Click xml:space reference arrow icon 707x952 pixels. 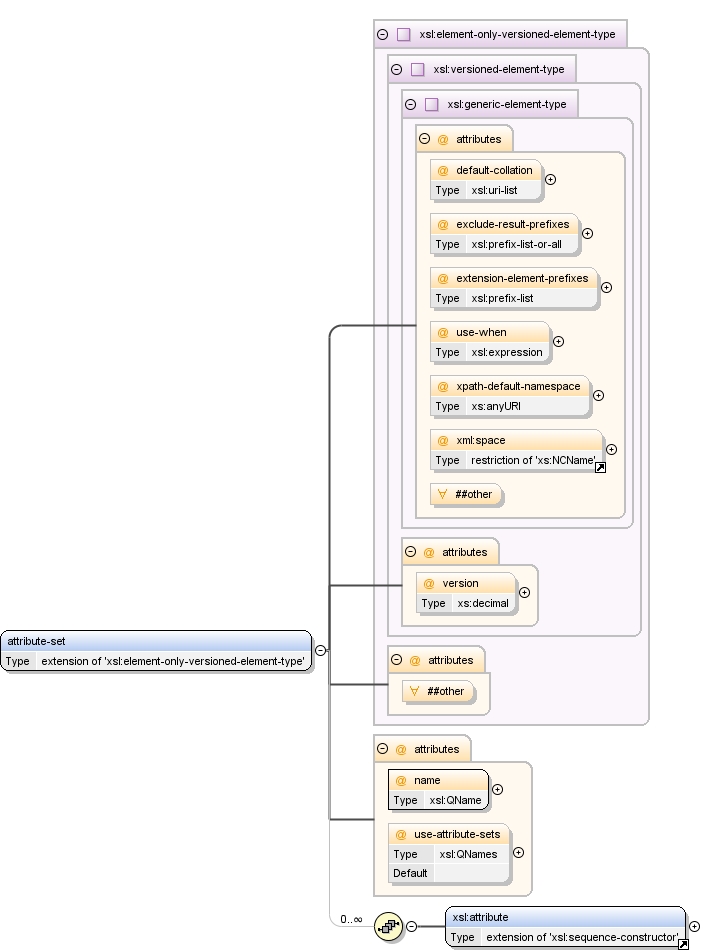(x=600, y=468)
